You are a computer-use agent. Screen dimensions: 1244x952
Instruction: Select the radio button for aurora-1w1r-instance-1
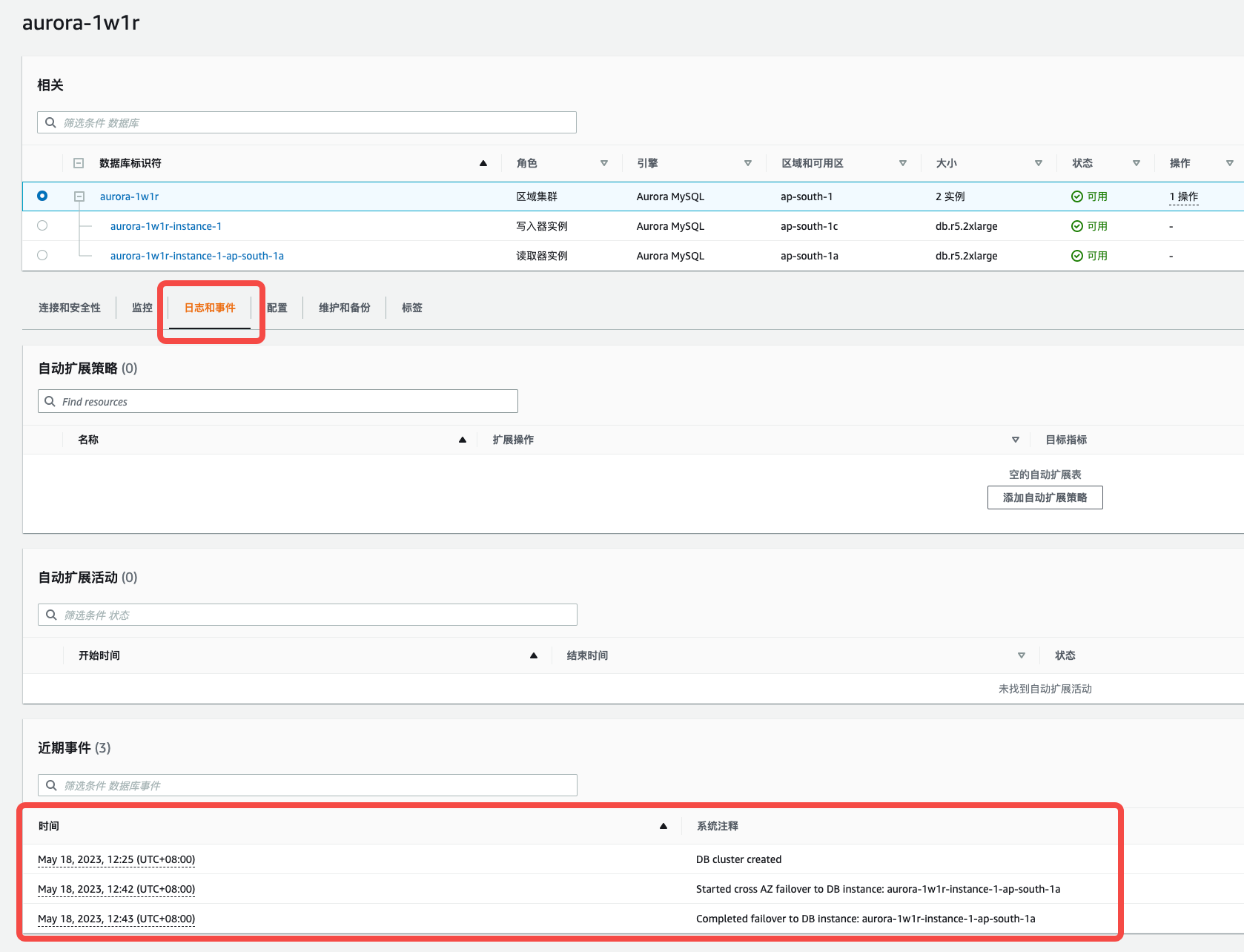tap(42, 225)
